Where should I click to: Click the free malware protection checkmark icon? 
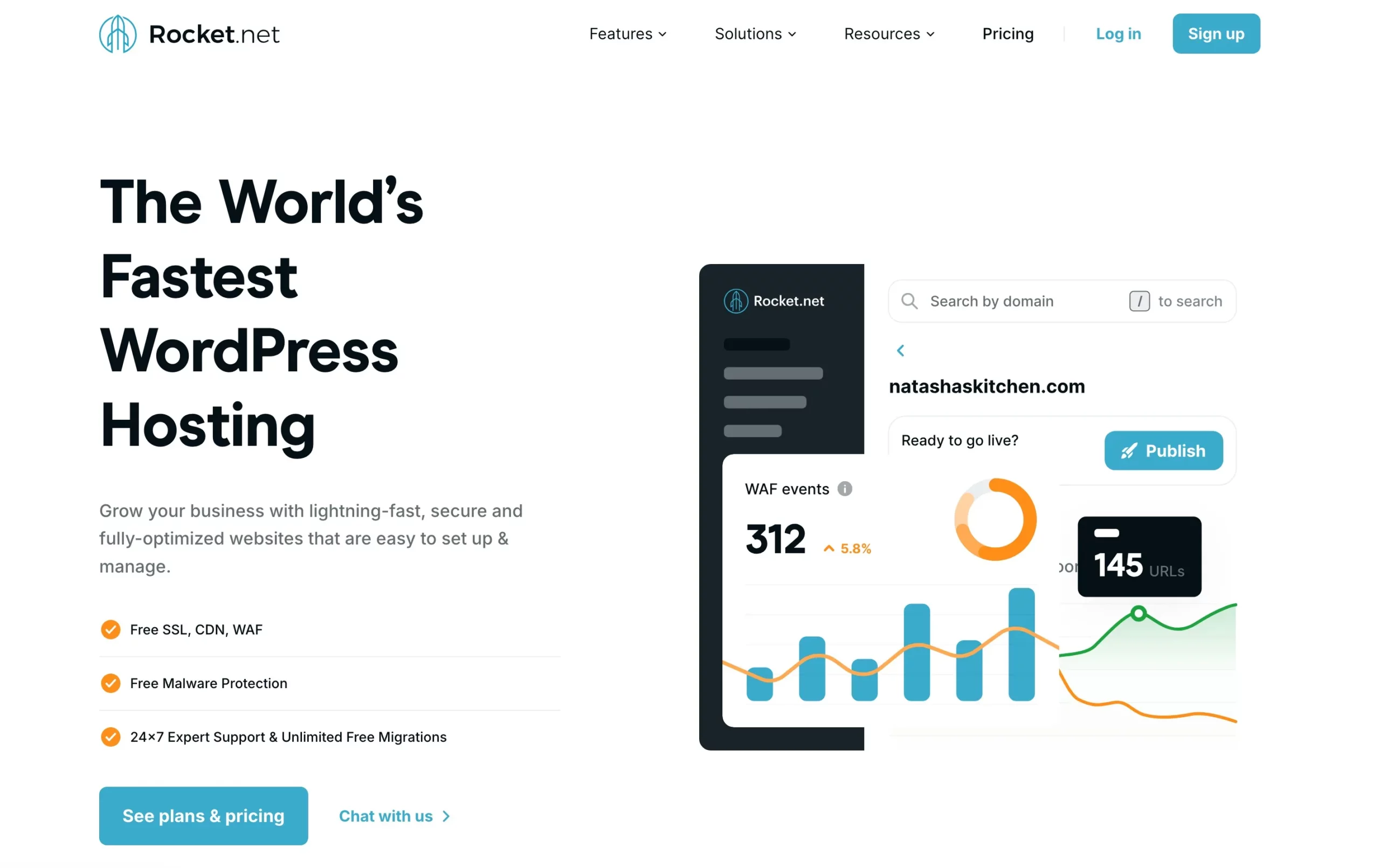click(x=109, y=683)
